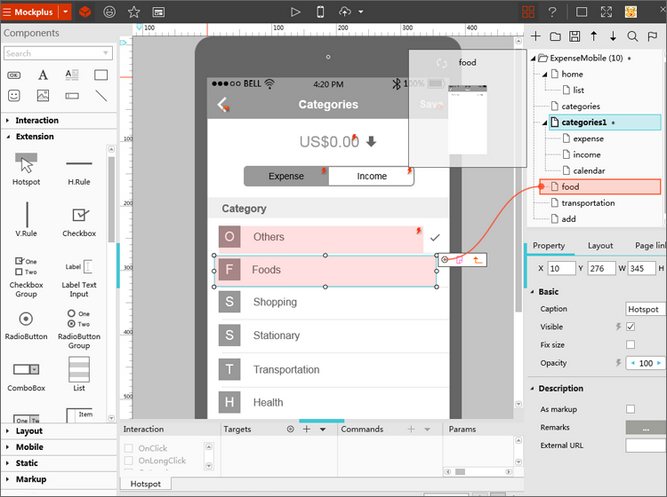
Task: Expand the Static components section
Action: 26,463
